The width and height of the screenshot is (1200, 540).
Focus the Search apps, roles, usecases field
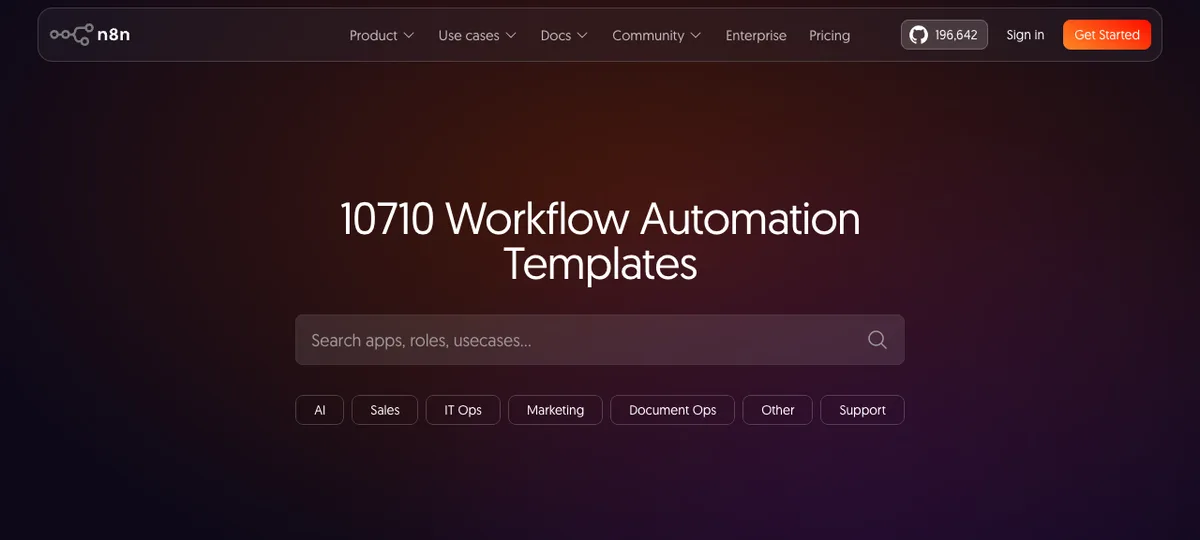600,340
